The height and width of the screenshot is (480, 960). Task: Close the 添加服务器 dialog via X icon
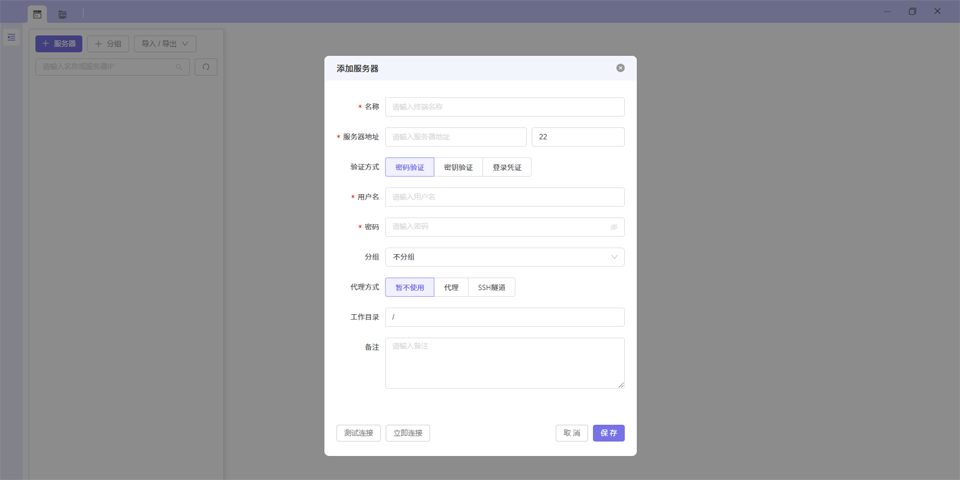(x=620, y=68)
